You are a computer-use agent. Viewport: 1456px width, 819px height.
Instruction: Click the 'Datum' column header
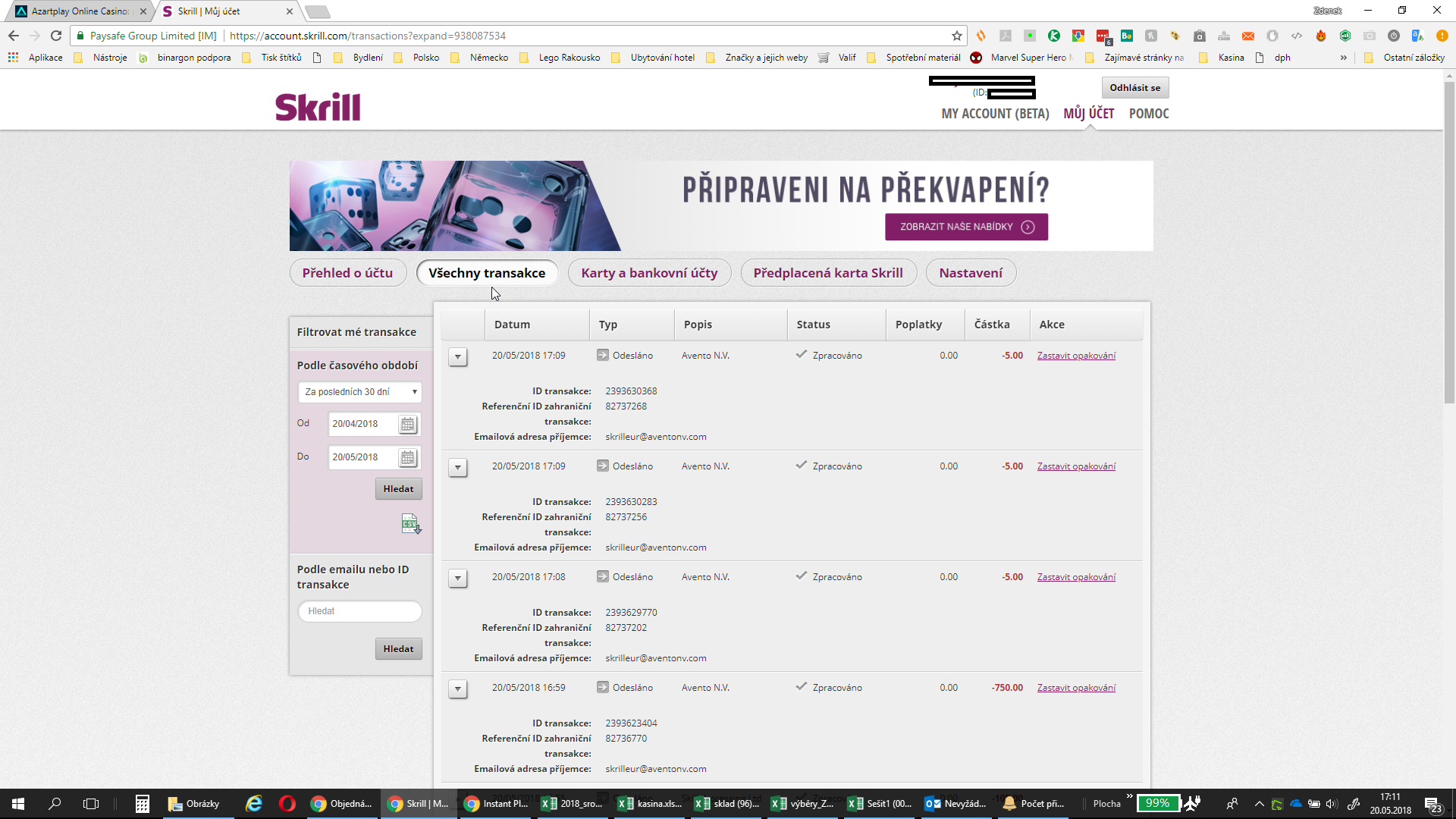click(x=537, y=325)
